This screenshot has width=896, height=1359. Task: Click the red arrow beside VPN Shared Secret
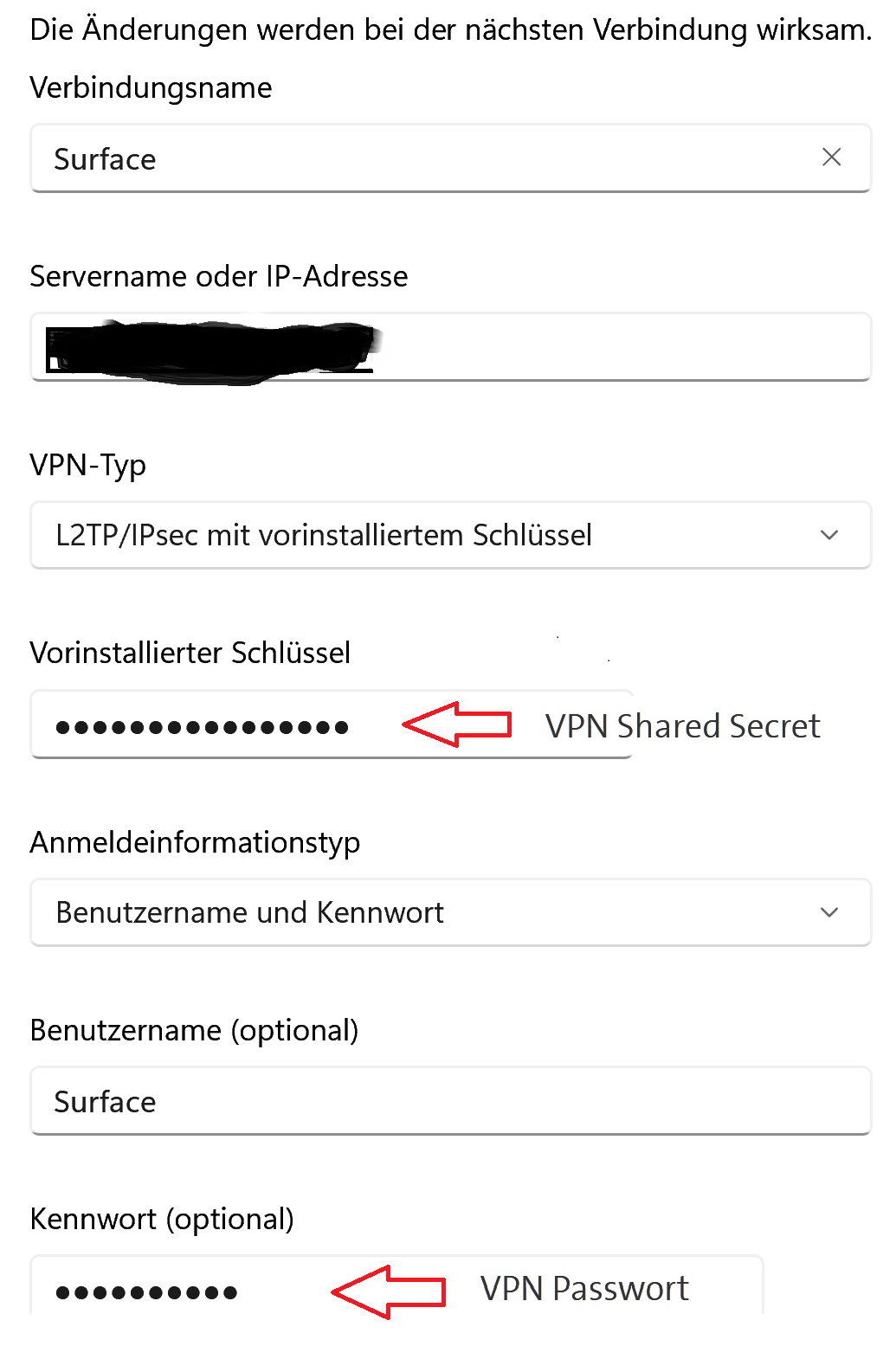click(x=457, y=724)
